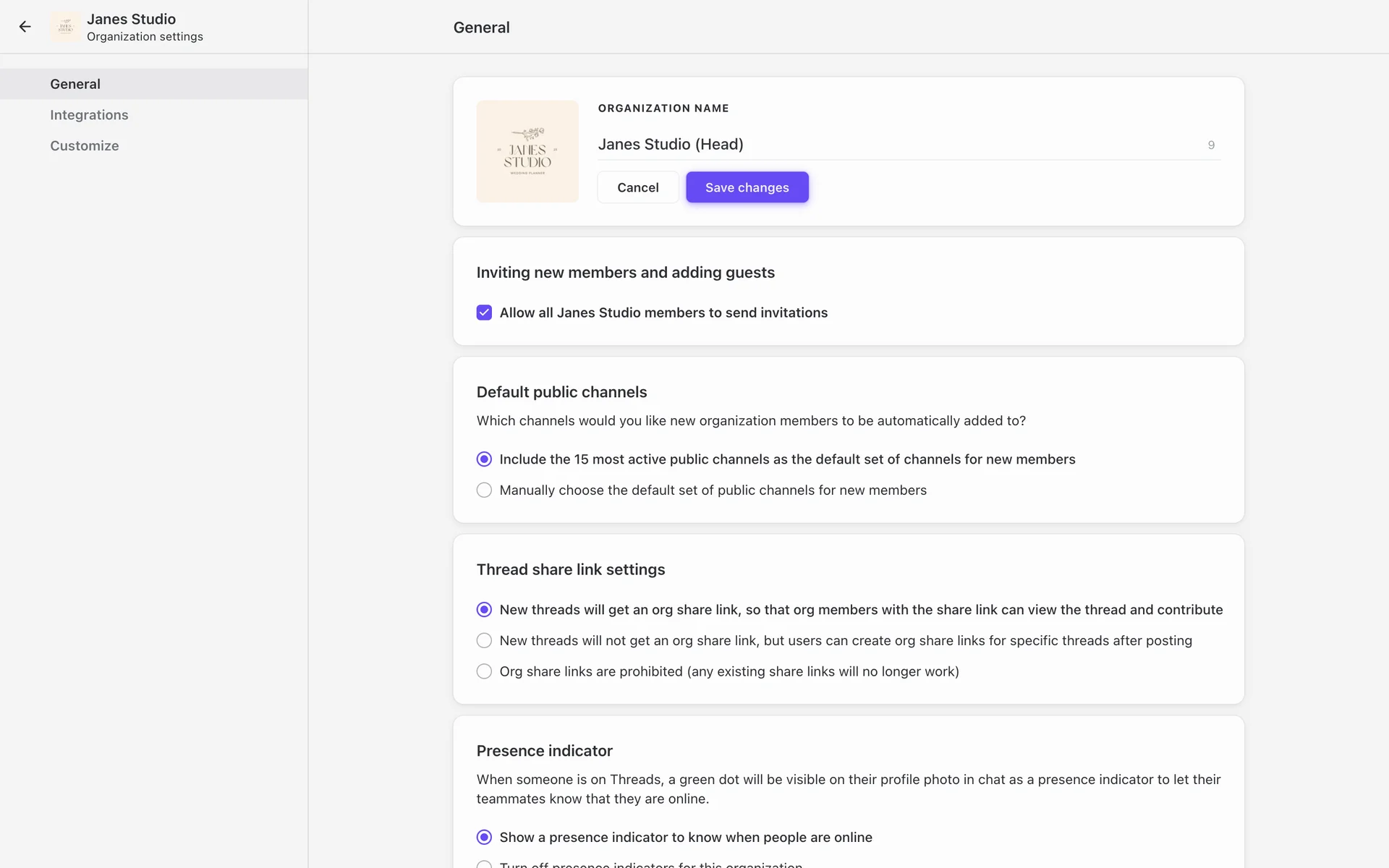
Task: Open the General settings section
Action: click(x=75, y=84)
